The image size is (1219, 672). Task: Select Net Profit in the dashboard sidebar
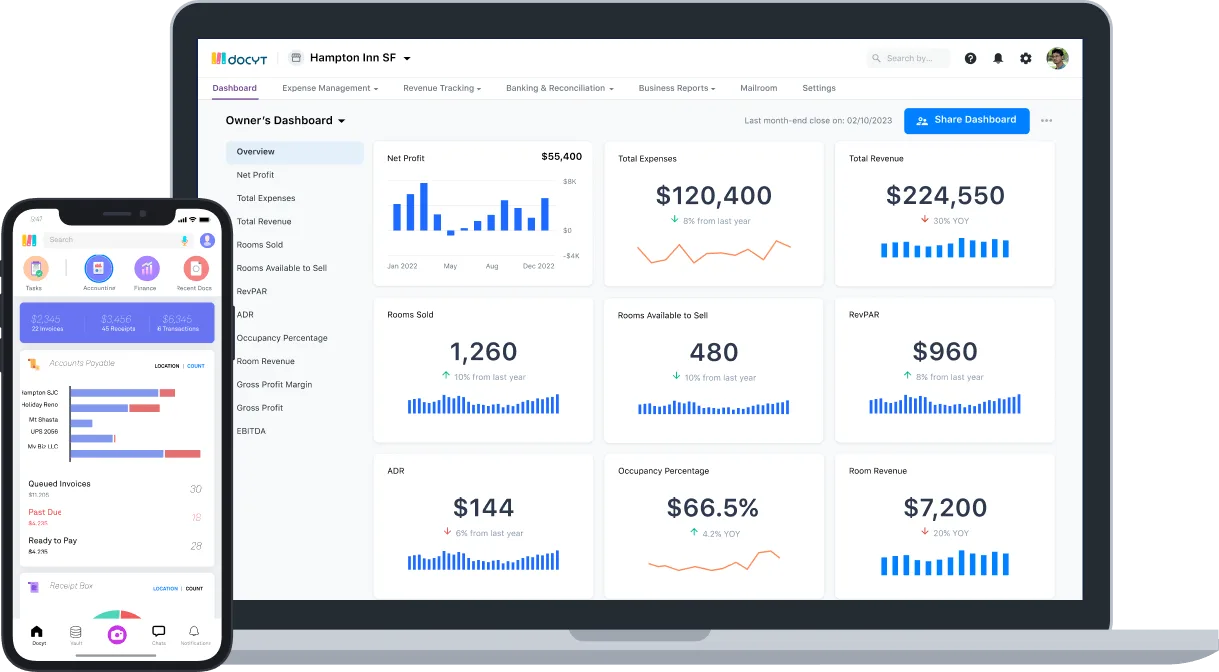(x=255, y=175)
